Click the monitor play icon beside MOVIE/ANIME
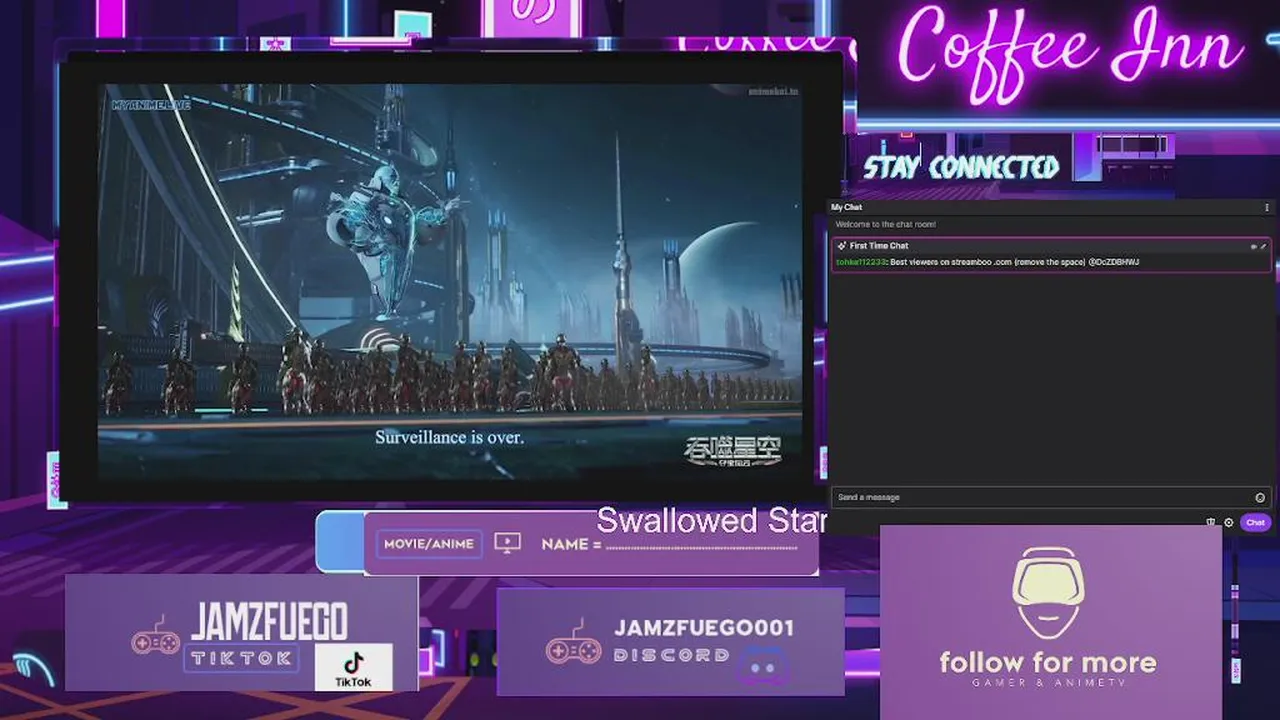Screen dimensions: 1280x720 [x=508, y=543]
